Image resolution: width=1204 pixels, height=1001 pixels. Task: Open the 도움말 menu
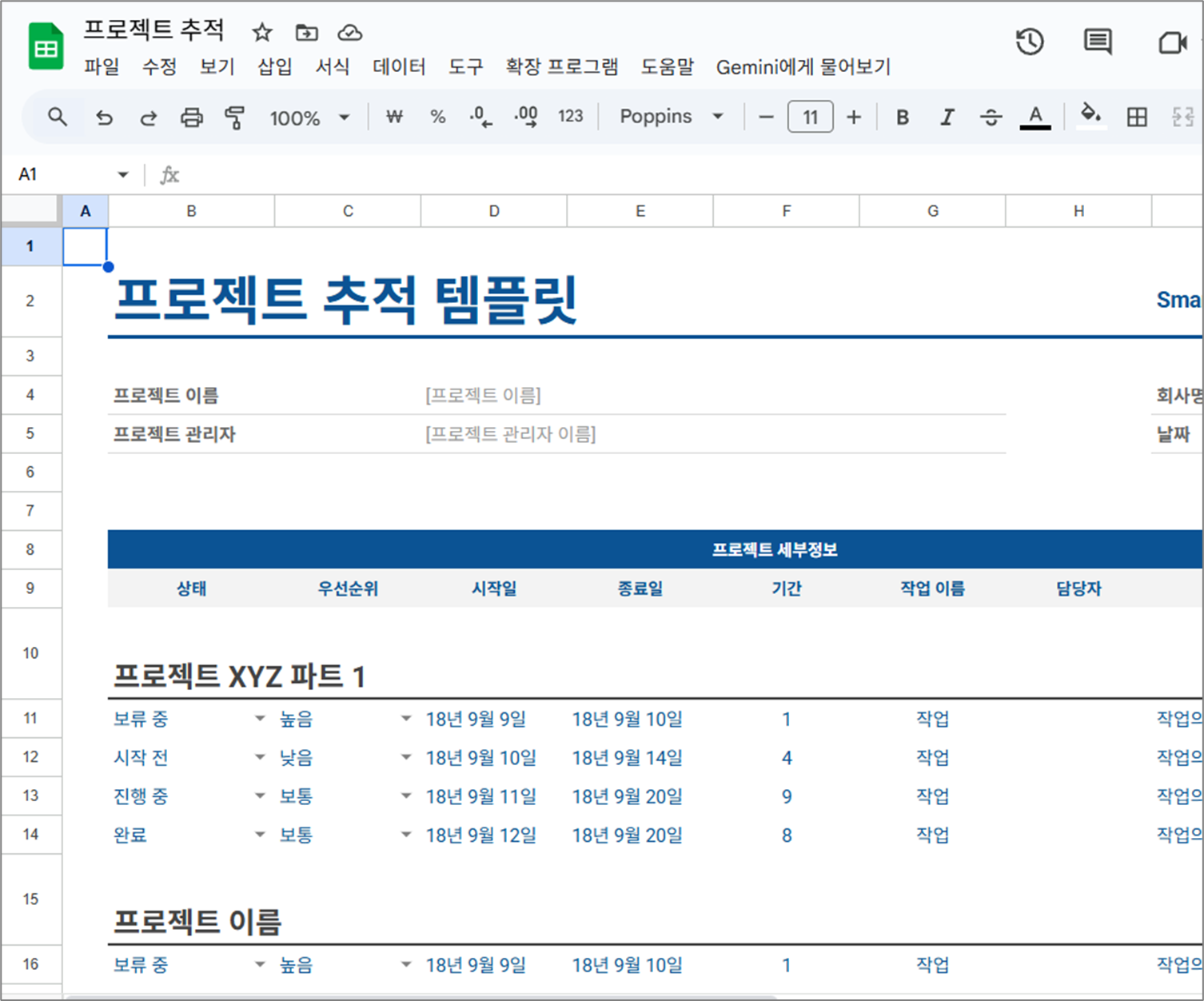pyautogui.click(x=668, y=67)
